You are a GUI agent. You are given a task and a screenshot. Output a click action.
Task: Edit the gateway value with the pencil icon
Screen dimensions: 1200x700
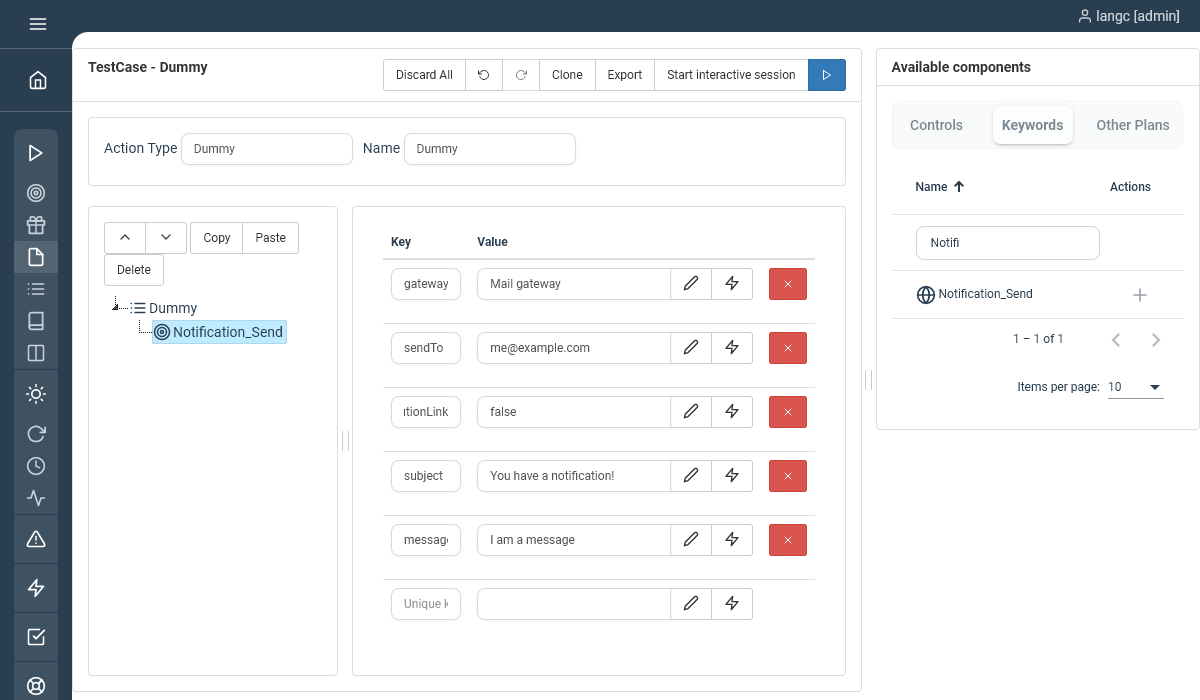pyautogui.click(x=691, y=284)
